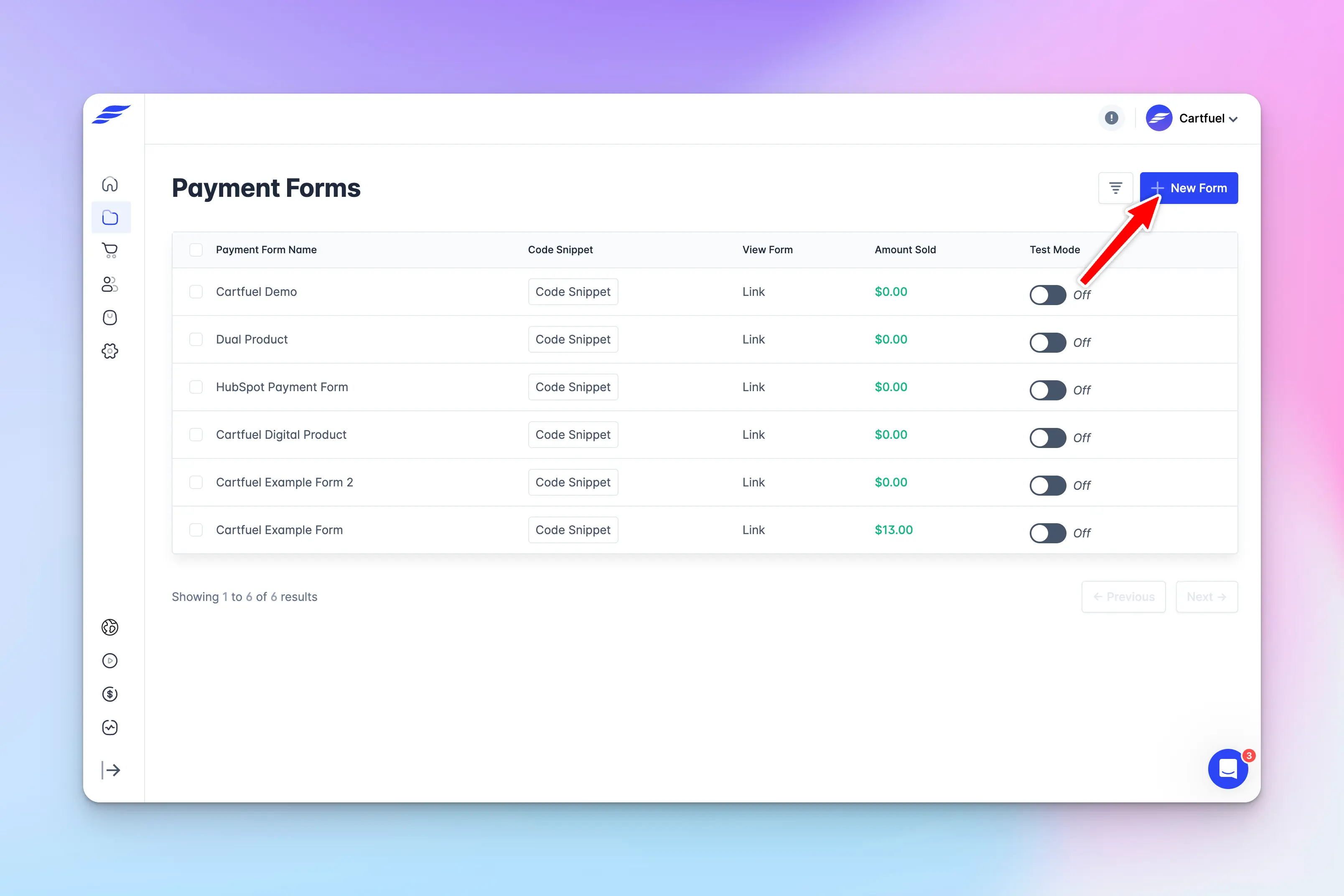1344x896 pixels.
Task: Click the Payment Form Name column header
Action: tap(266, 250)
